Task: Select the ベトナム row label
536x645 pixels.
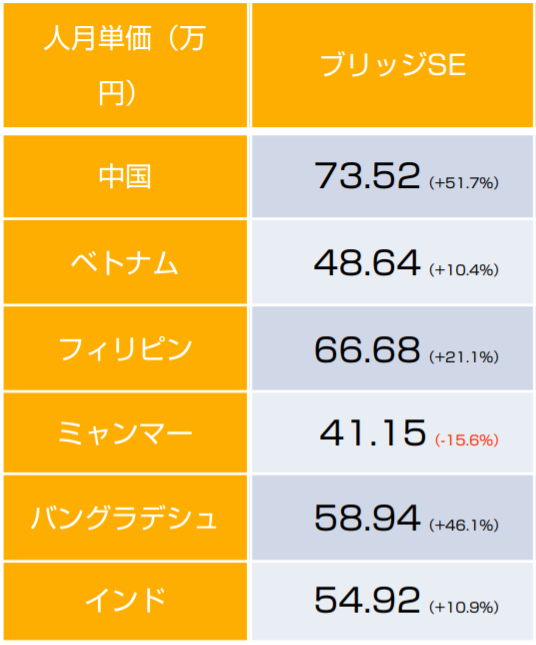Action: pos(125,263)
